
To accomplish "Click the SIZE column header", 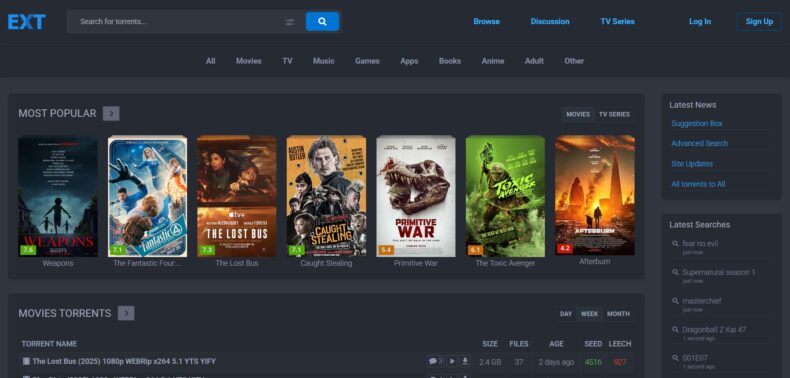I will [x=490, y=344].
